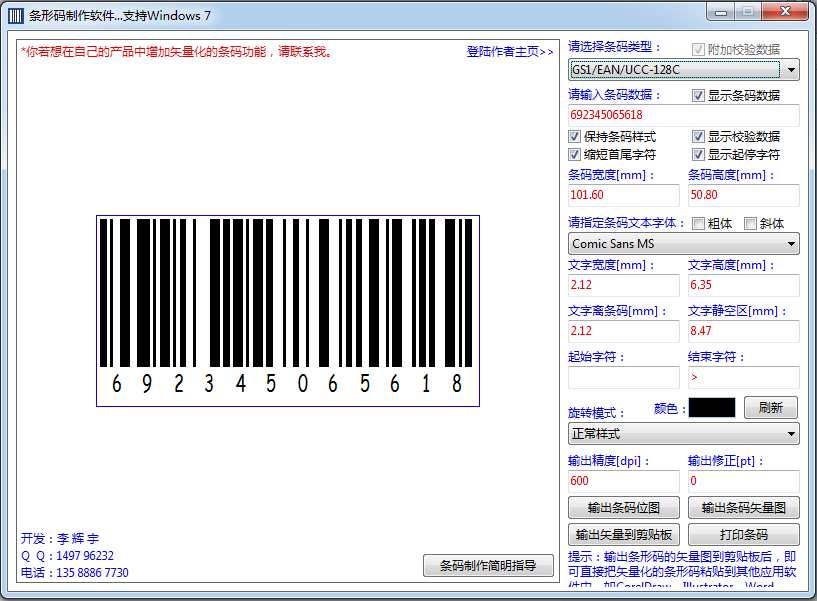Toggle the 显示起停字符 checkbox
817x601 pixels.
[699, 155]
